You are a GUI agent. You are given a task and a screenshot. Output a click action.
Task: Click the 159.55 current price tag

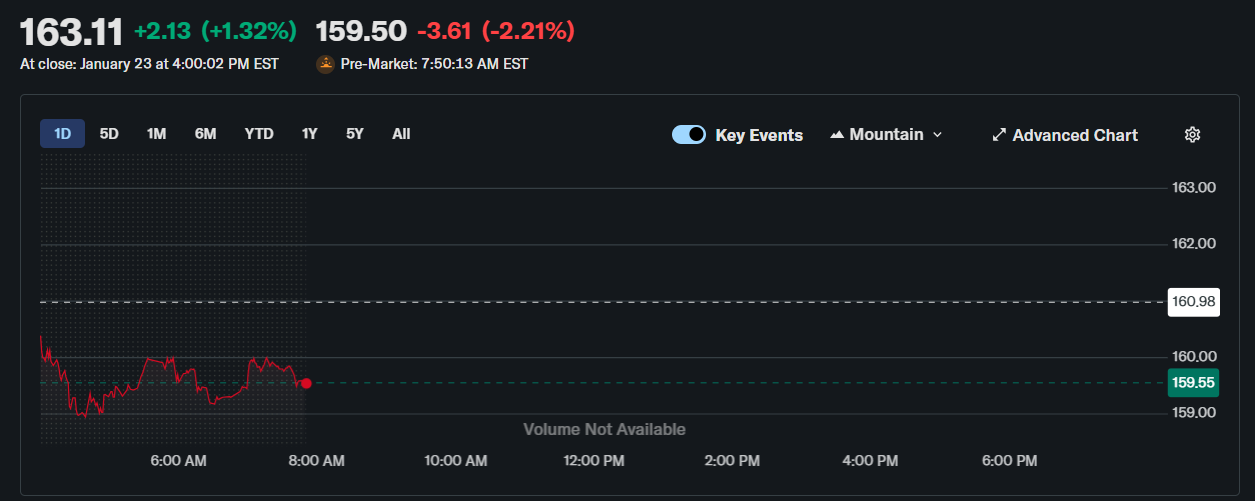pyautogui.click(x=1193, y=383)
